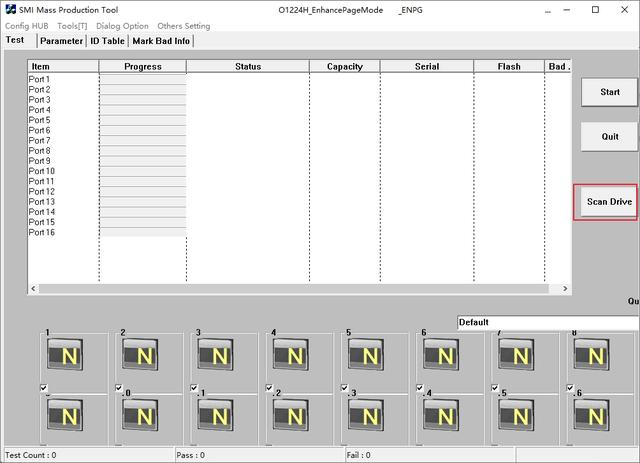Click the SMI Mass Production Tool title icon
This screenshot has width=640, height=463.
[10, 9]
